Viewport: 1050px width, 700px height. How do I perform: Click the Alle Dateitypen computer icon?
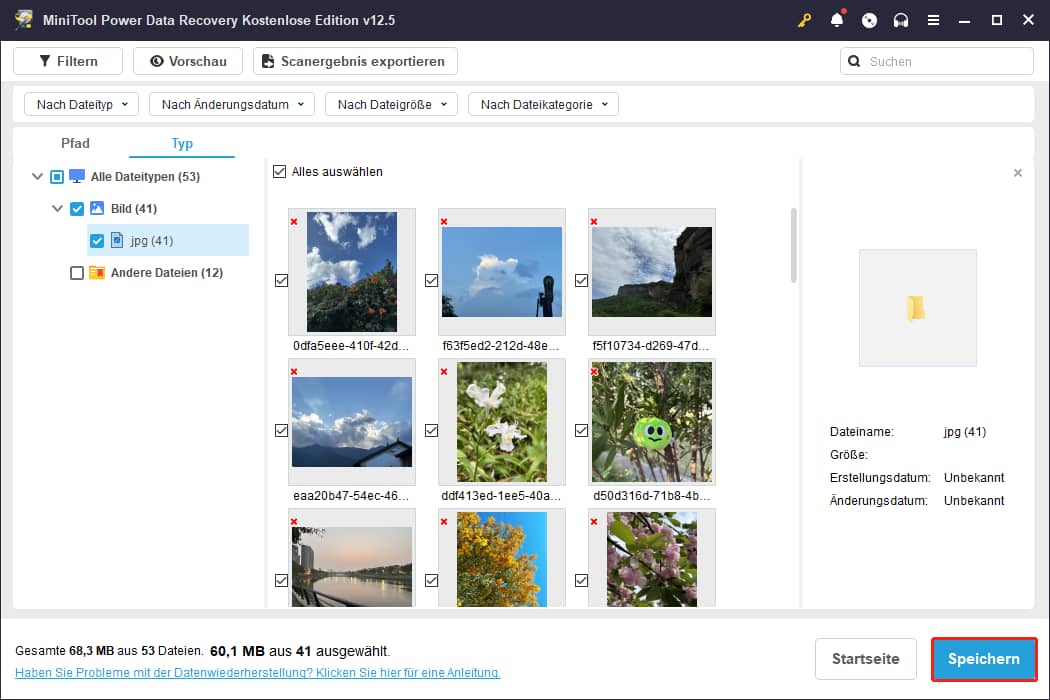pyautogui.click(x=77, y=176)
